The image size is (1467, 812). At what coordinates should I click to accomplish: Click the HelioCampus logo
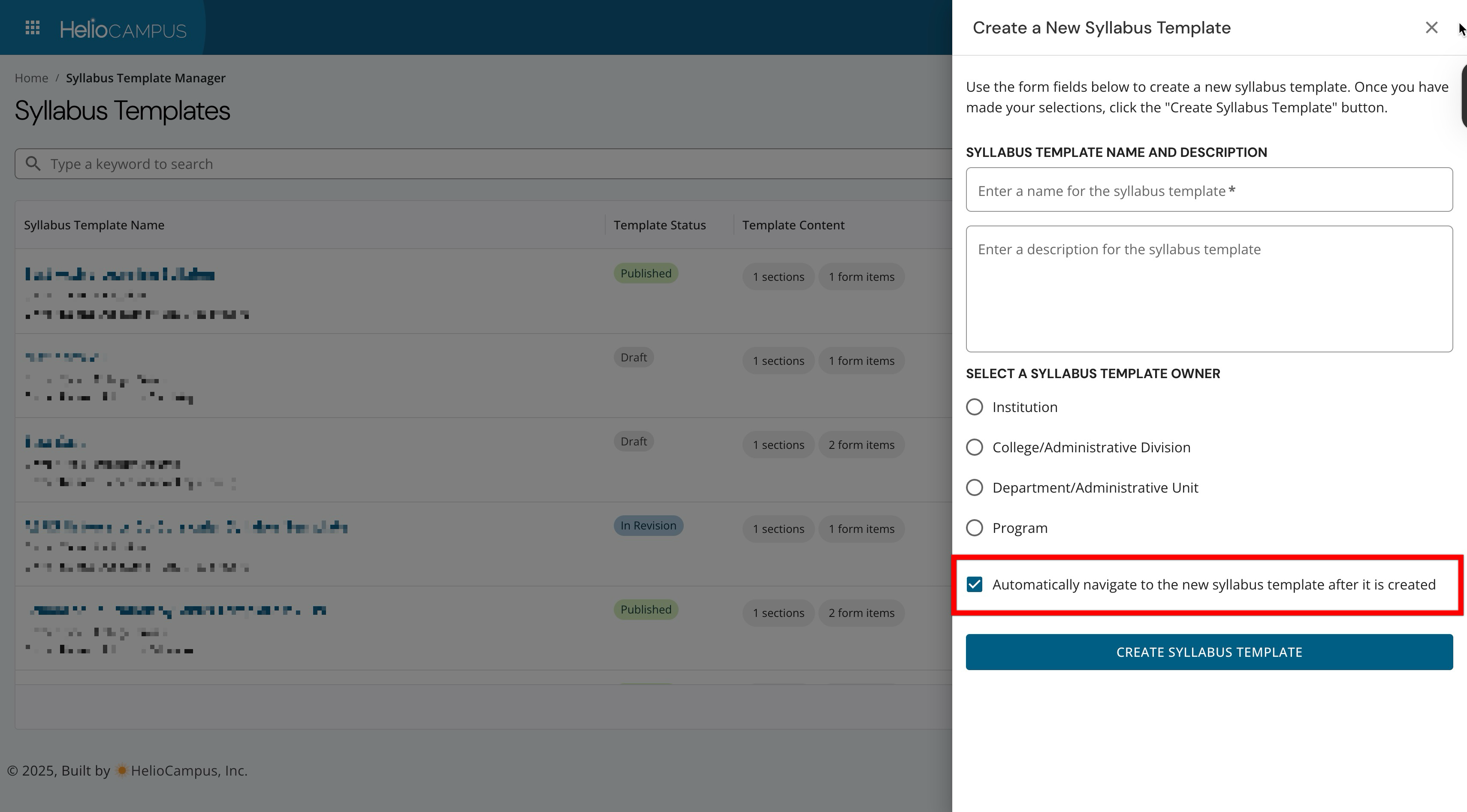click(x=123, y=29)
